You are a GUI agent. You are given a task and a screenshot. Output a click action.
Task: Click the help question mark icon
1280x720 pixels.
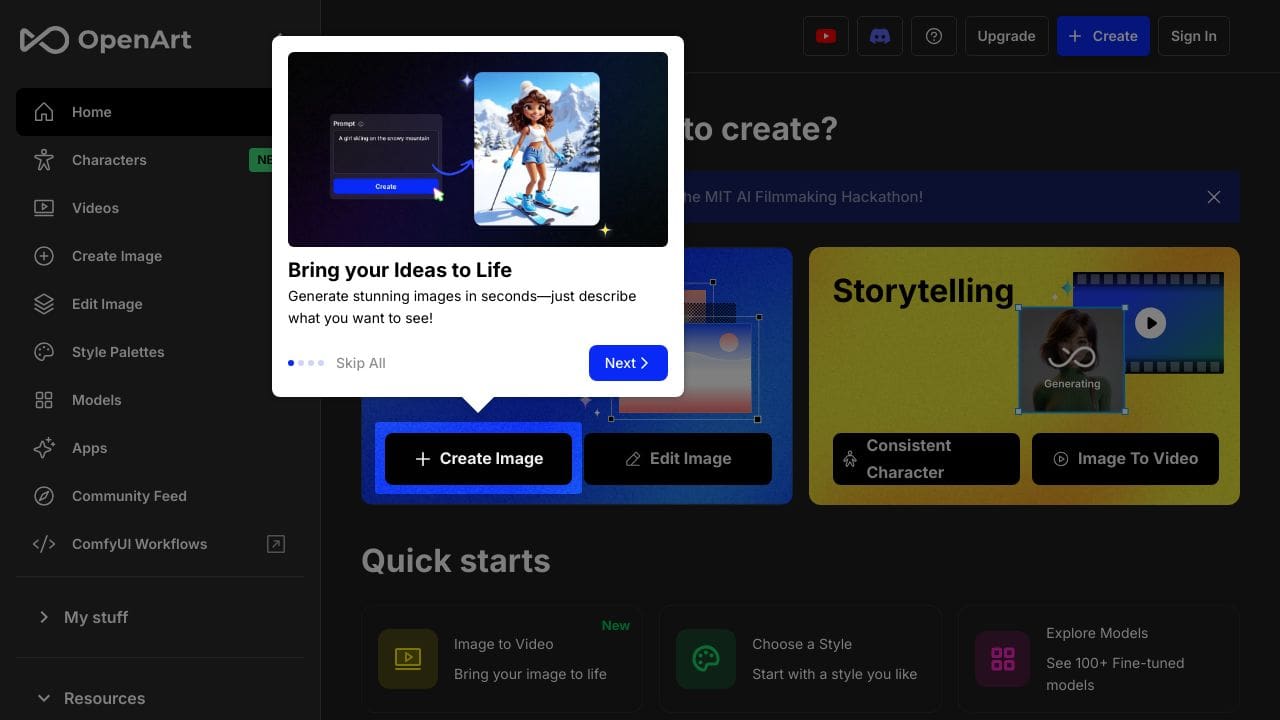pyautogui.click(x=934, y=36)
